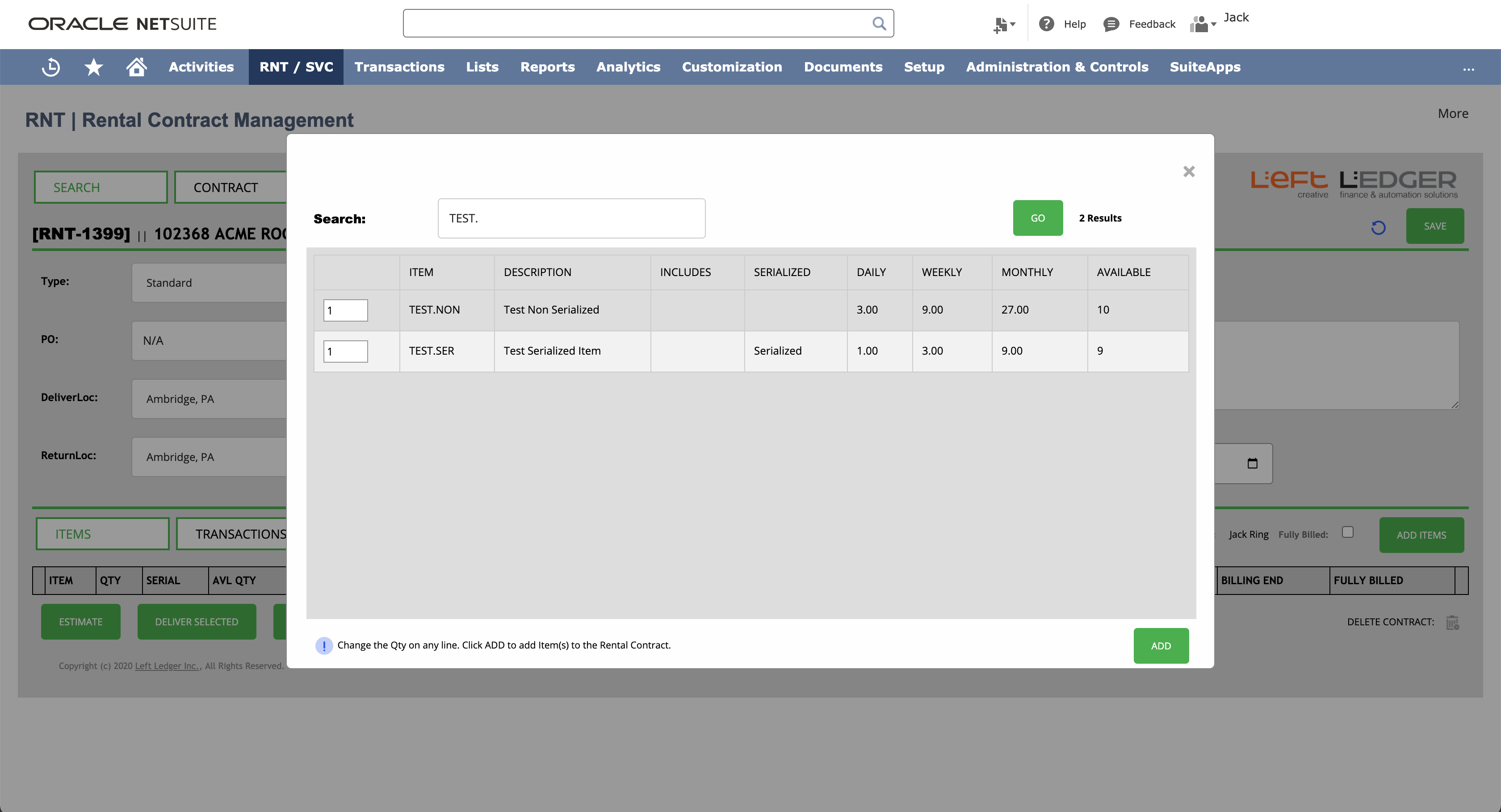Click the Shortcuts star icon
The height and width of the screenshot is (812, 1501).
93,67
